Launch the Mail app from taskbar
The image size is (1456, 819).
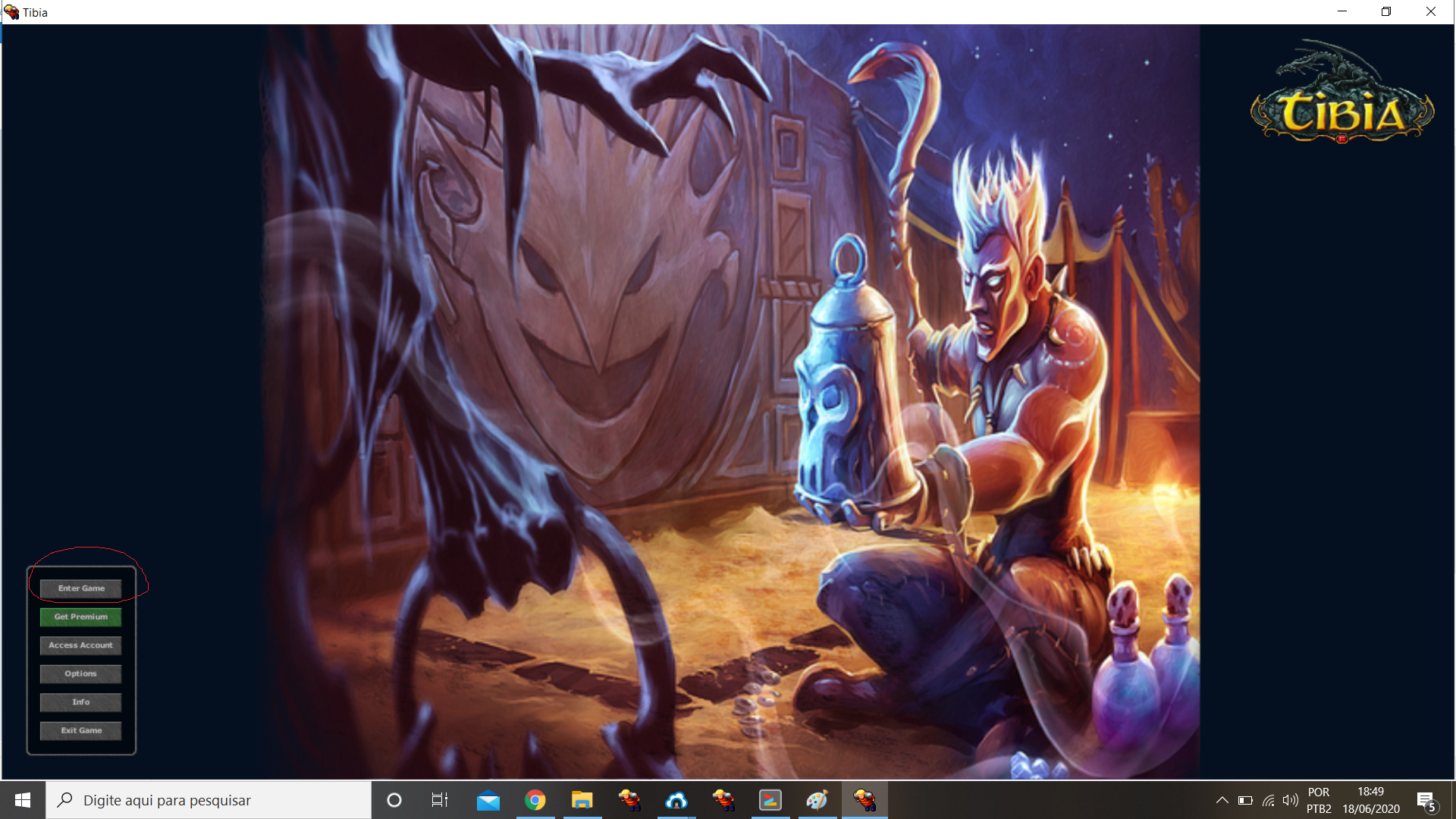488,800
